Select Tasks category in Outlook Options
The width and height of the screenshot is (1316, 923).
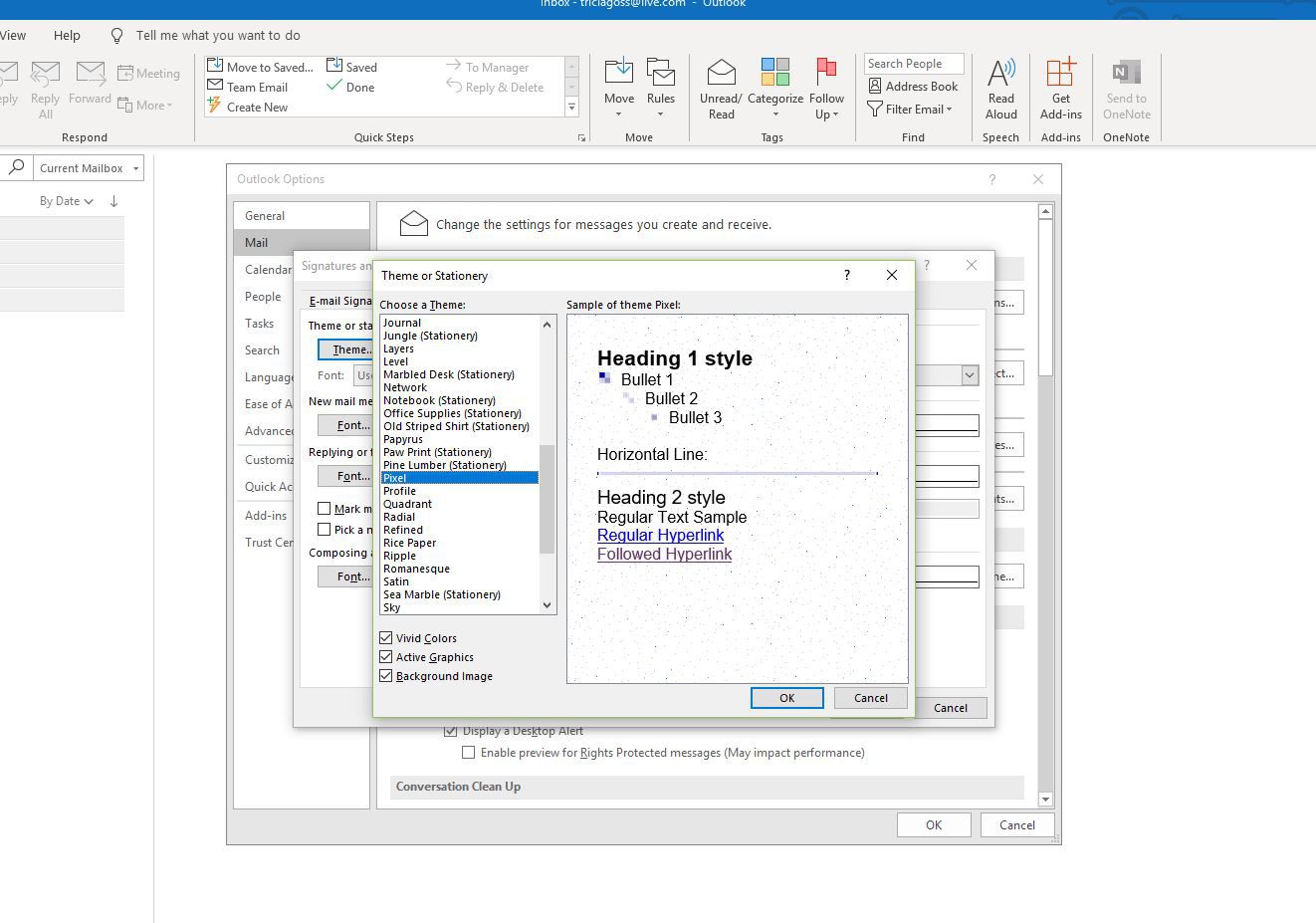click(x=259, y=323)
